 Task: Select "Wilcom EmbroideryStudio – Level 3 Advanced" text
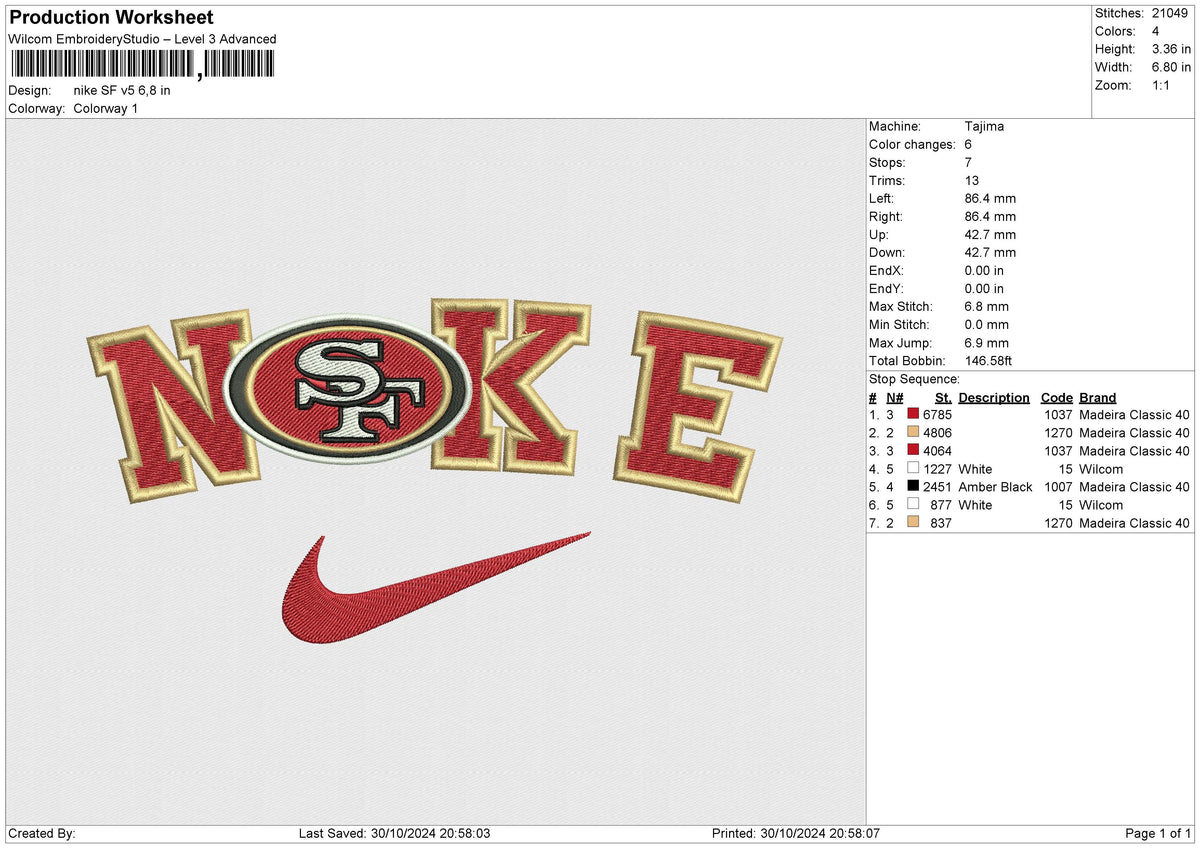pos(142,39)
